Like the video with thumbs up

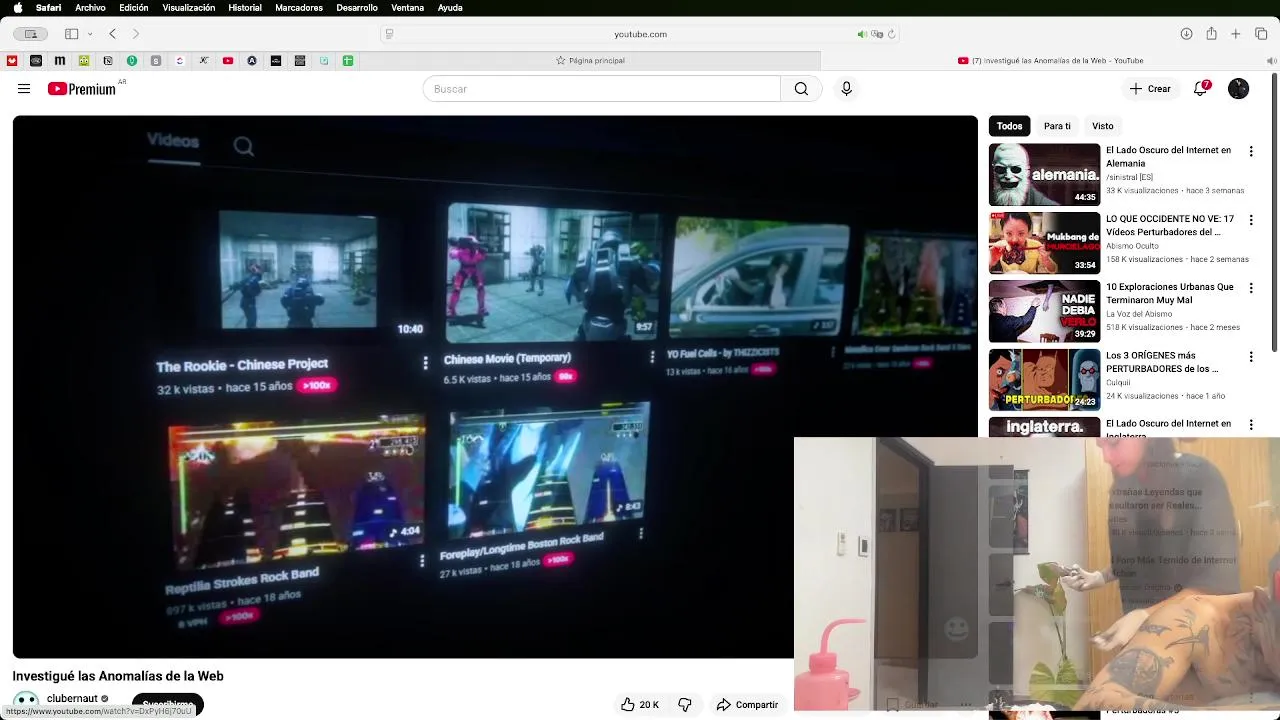click(639, 705)
